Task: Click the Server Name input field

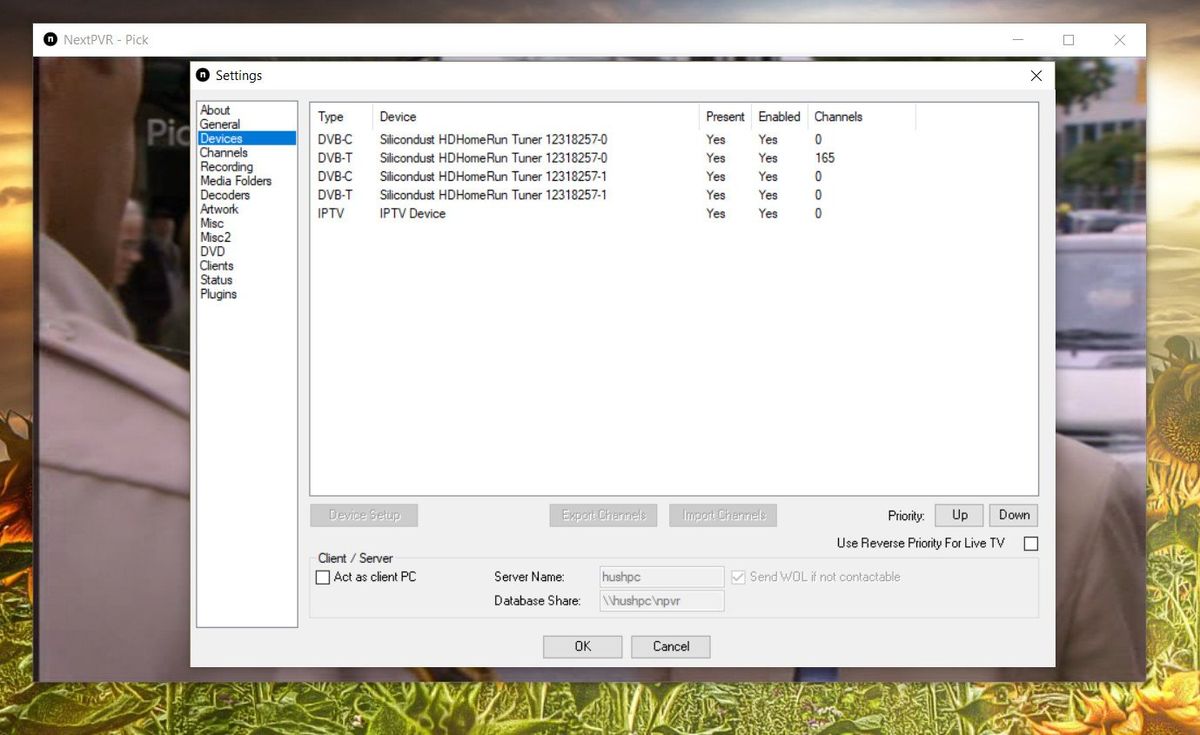Action: point(661,576)
